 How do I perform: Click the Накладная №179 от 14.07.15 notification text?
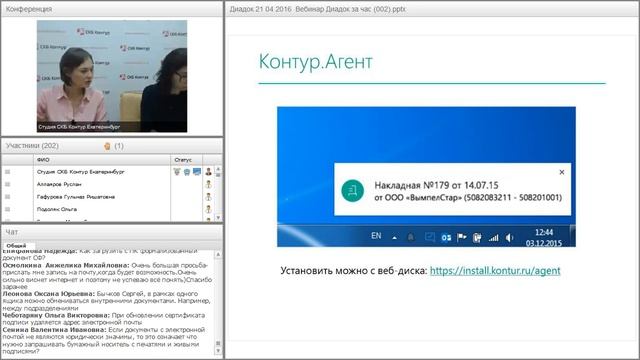click(436, 185)
